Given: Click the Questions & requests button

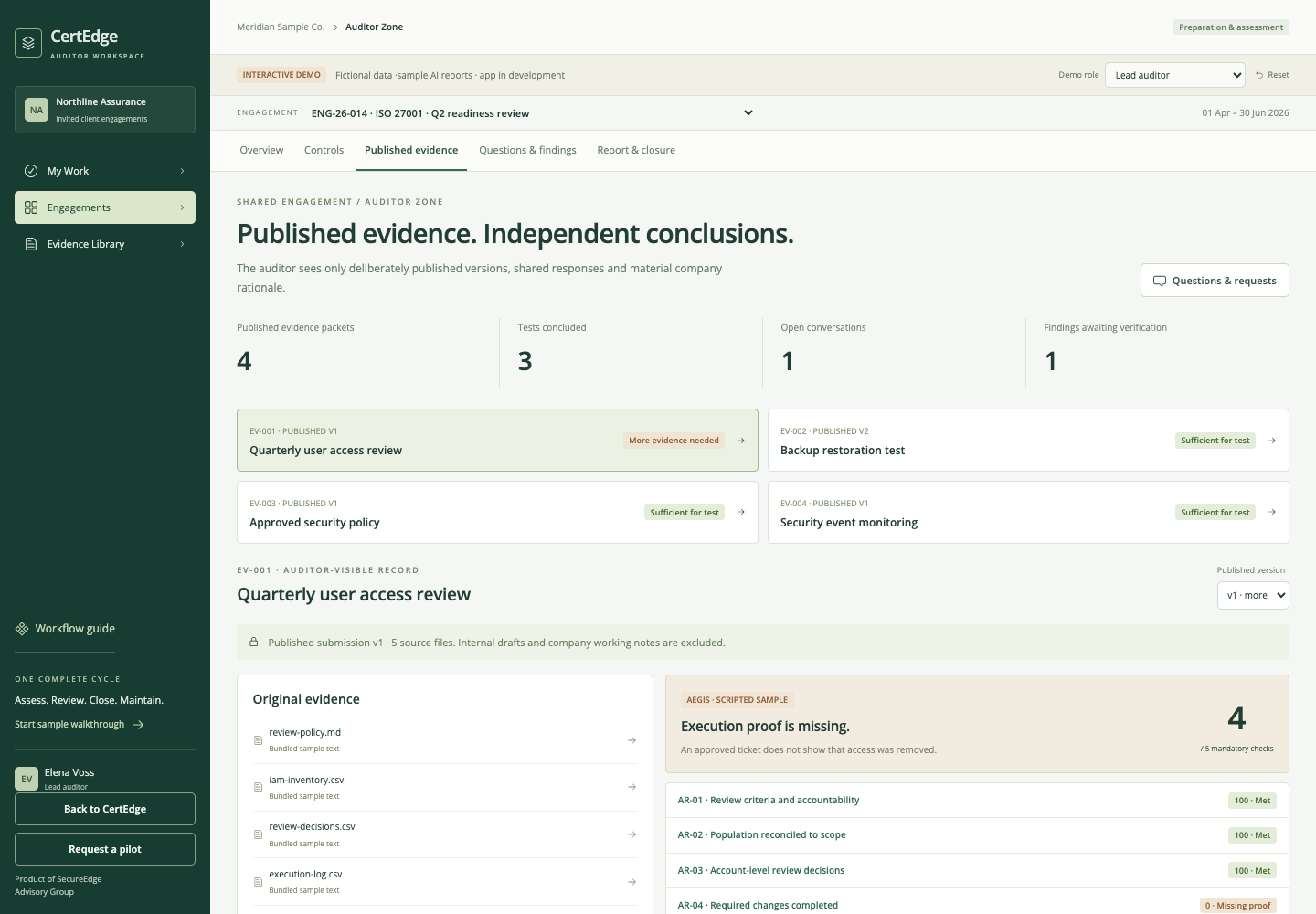Looking at the screenshot, I should click(1215, 281).
